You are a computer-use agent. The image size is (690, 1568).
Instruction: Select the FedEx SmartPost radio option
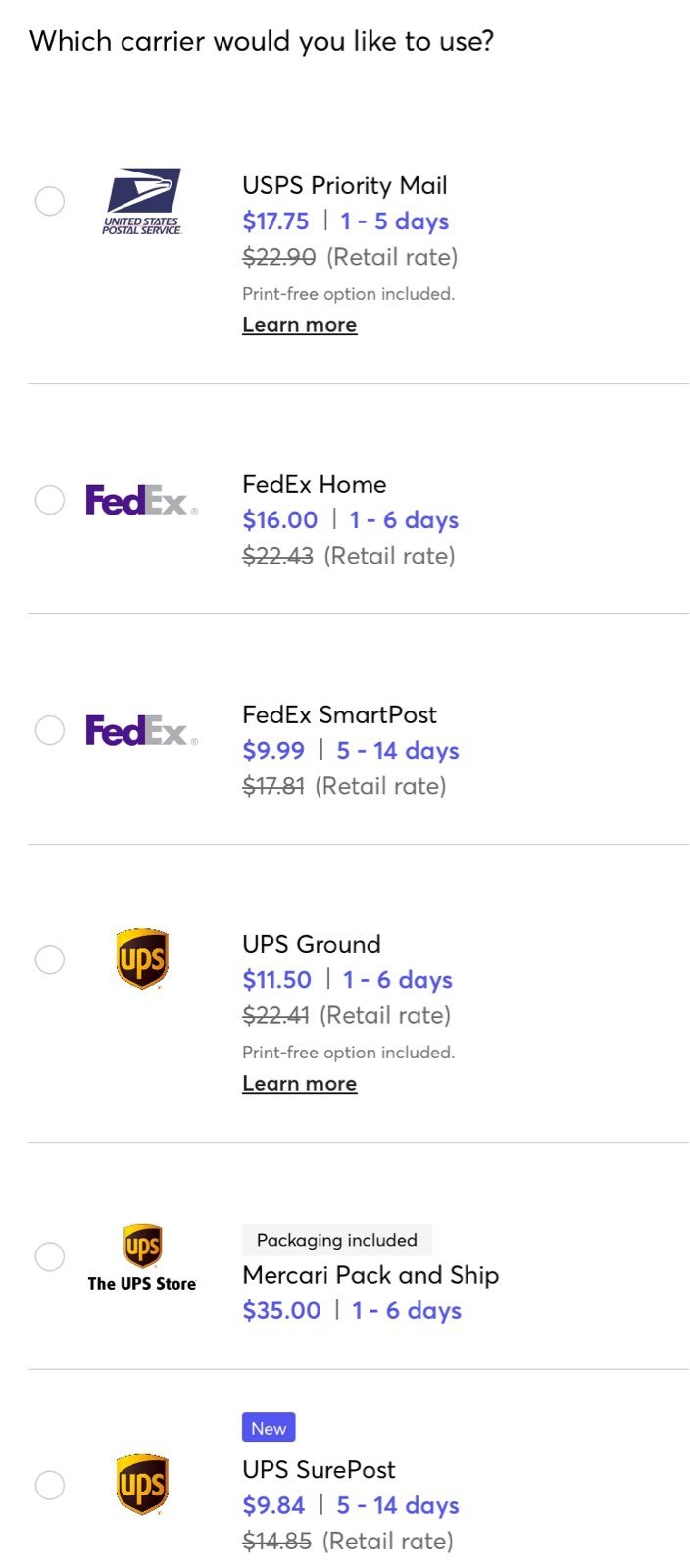50,730
